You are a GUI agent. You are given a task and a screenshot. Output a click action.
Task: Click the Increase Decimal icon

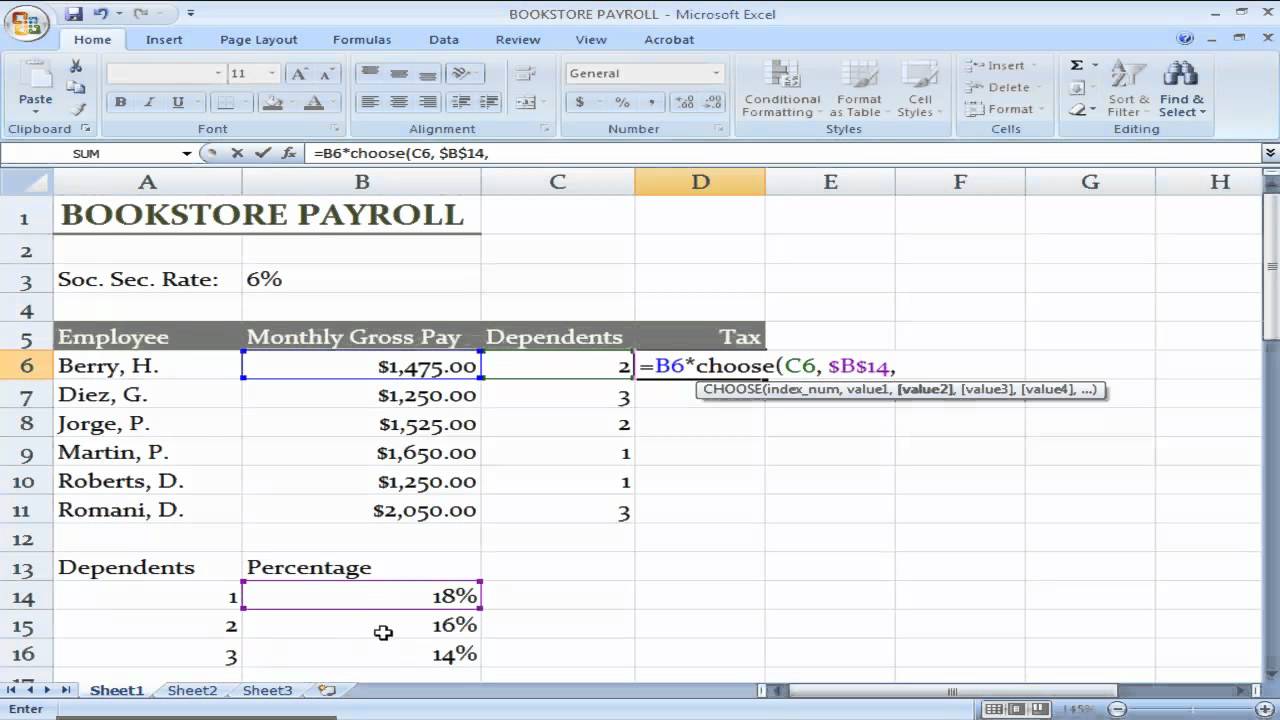tap(685, 102)
